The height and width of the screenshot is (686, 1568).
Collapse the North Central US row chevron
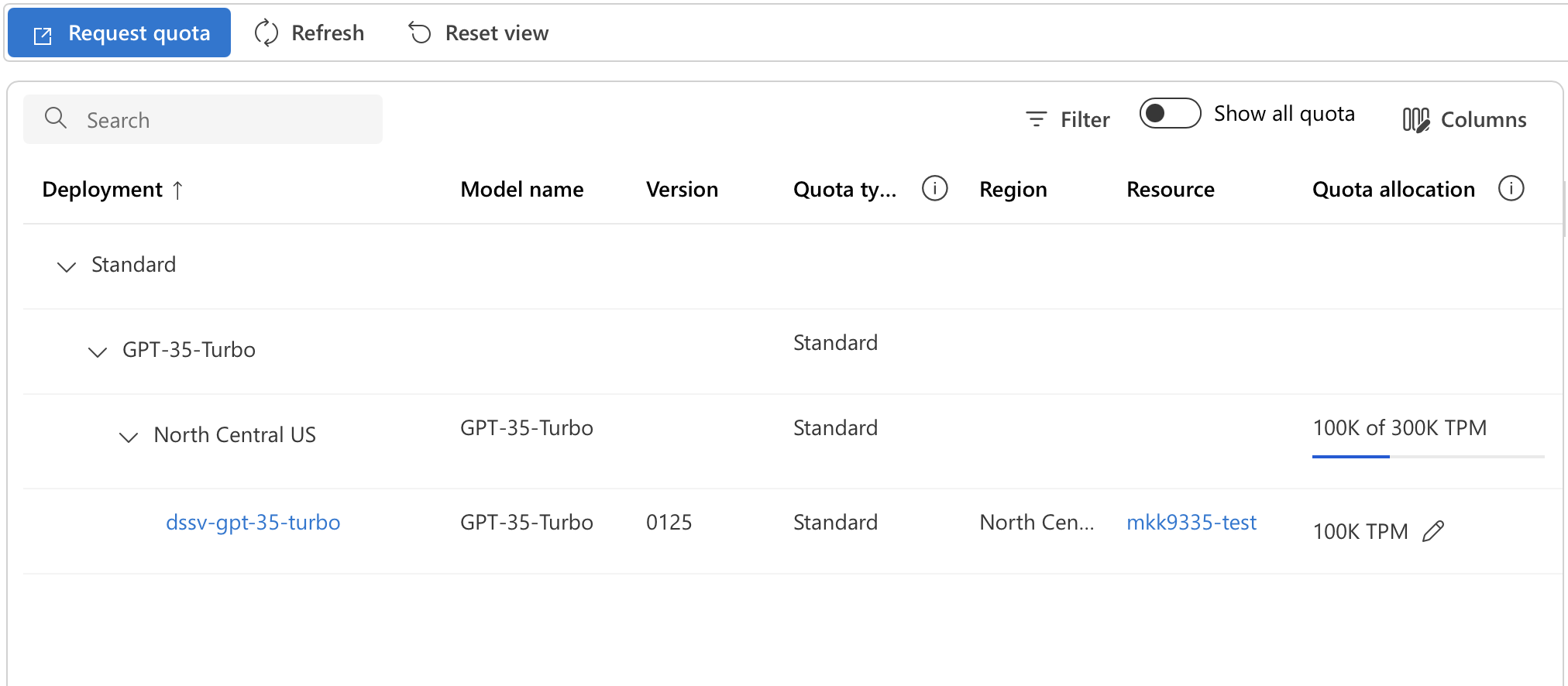[x=129, y=437]
